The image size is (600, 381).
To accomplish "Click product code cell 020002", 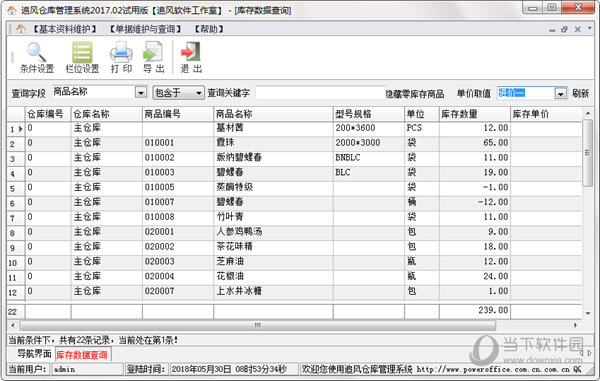I will point(178,247).
